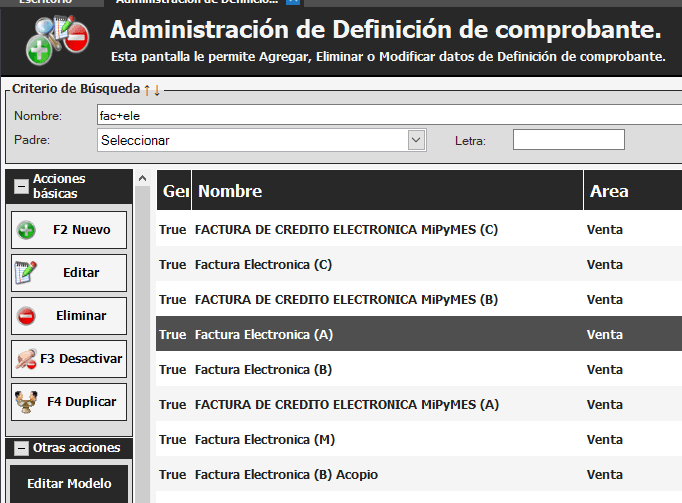
Task: Select the Factura Electronica (B) Acopio row
Action: 286,474
